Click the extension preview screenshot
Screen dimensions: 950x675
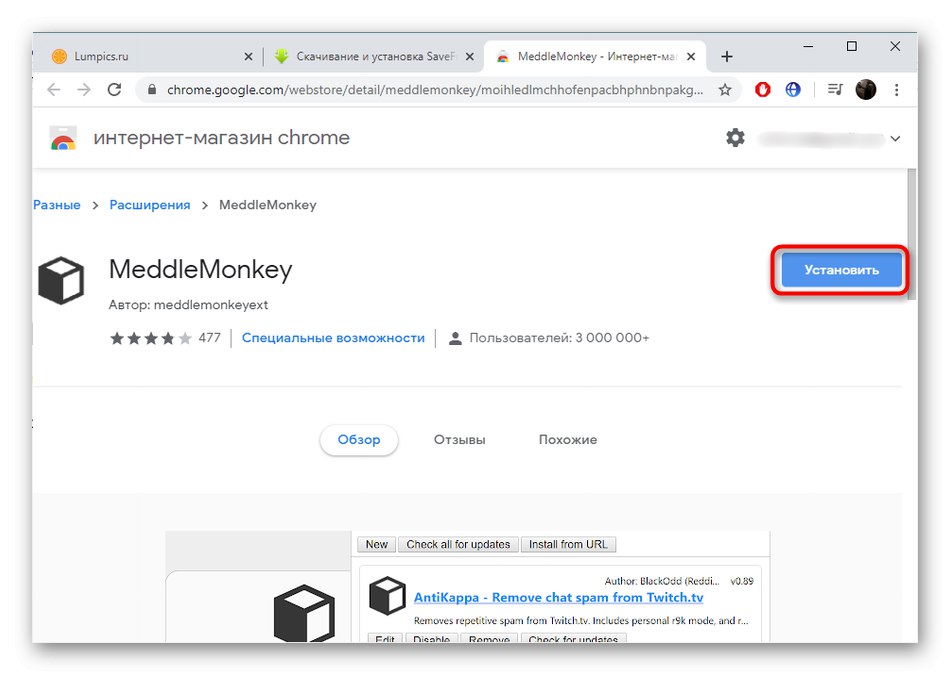[x=467, y=587]
